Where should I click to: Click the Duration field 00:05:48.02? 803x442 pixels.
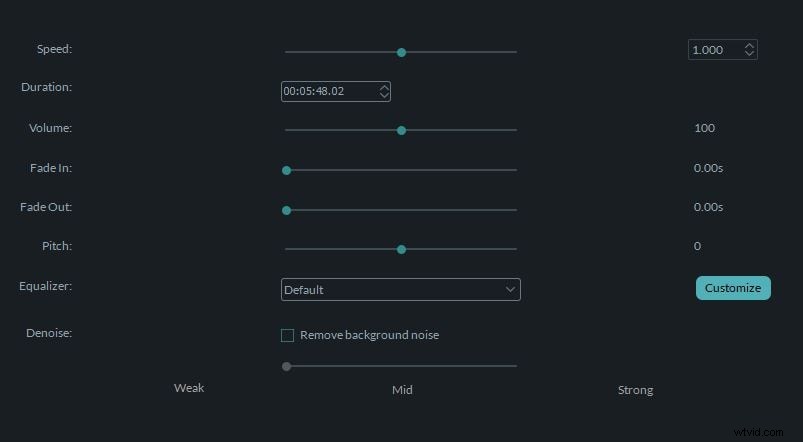(x=335, y=91)
